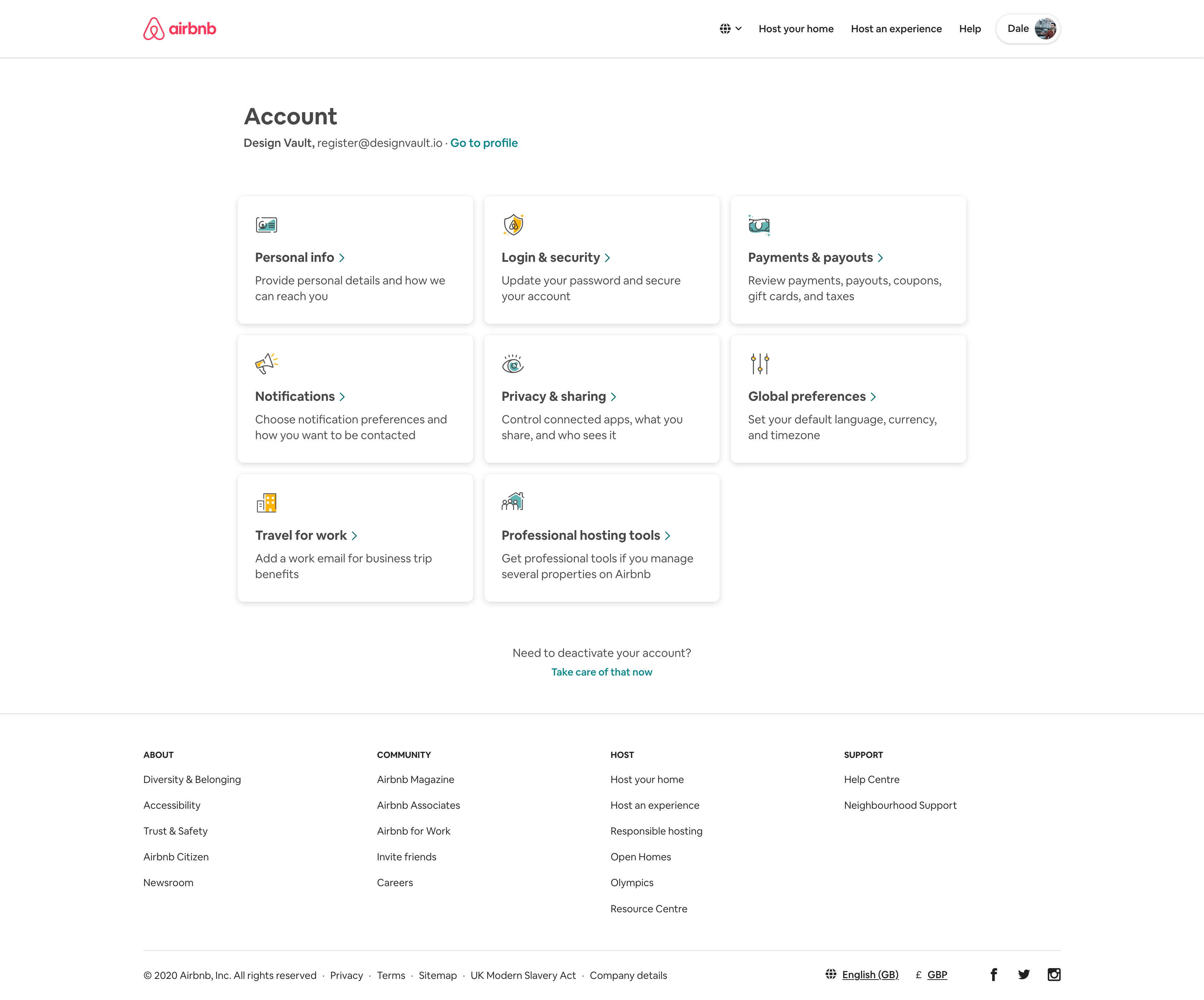Open the Dale profile menu
The image size is (1204, 1000).
pyautogui.click(x=1018, y=29)
